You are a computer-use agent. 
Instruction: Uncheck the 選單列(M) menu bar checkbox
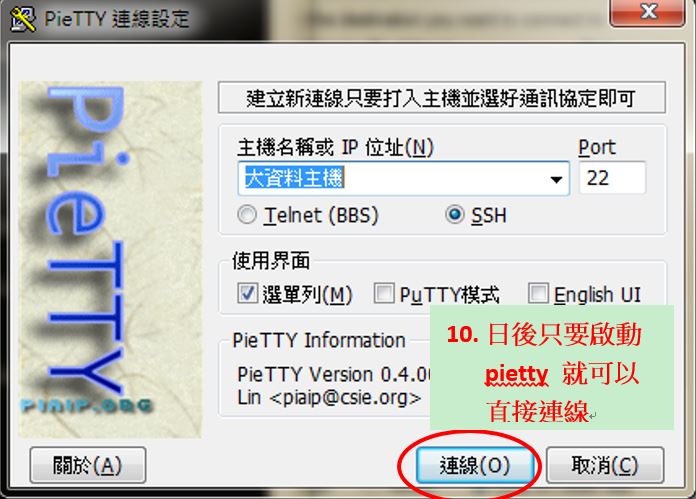pyautogui.click(x=248, y=294)
